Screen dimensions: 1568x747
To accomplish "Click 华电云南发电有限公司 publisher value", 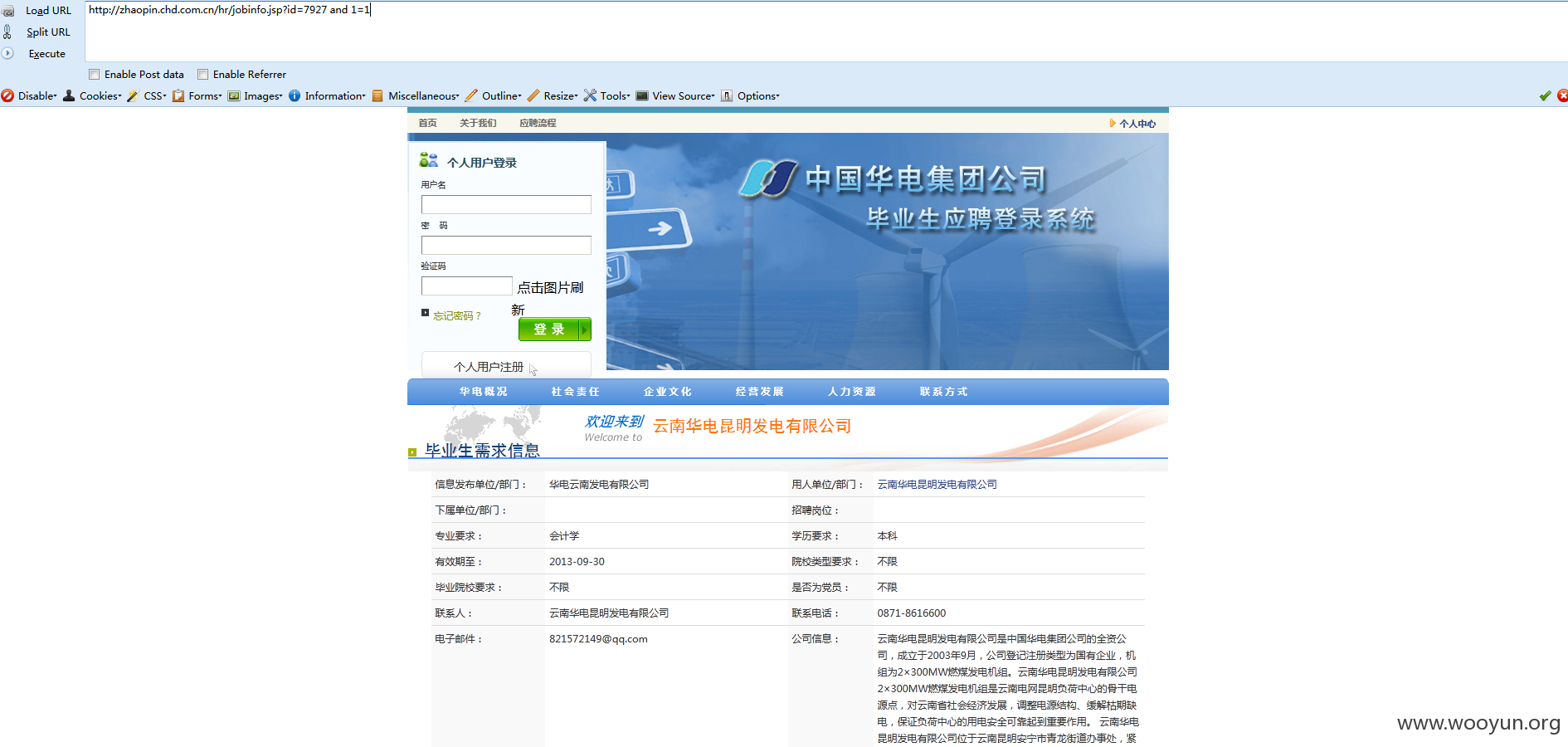I will coord(599,485).
